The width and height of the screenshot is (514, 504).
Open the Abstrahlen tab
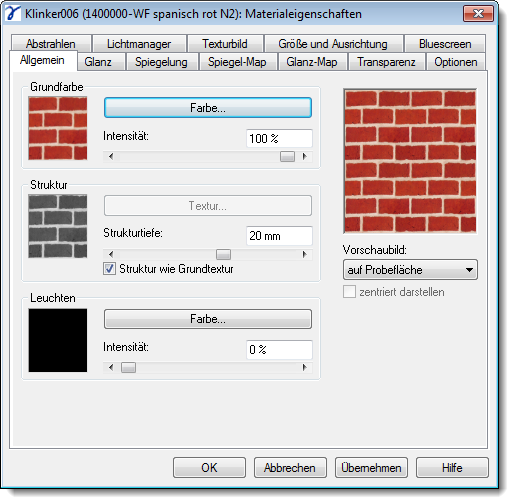[x=51, y=44]
